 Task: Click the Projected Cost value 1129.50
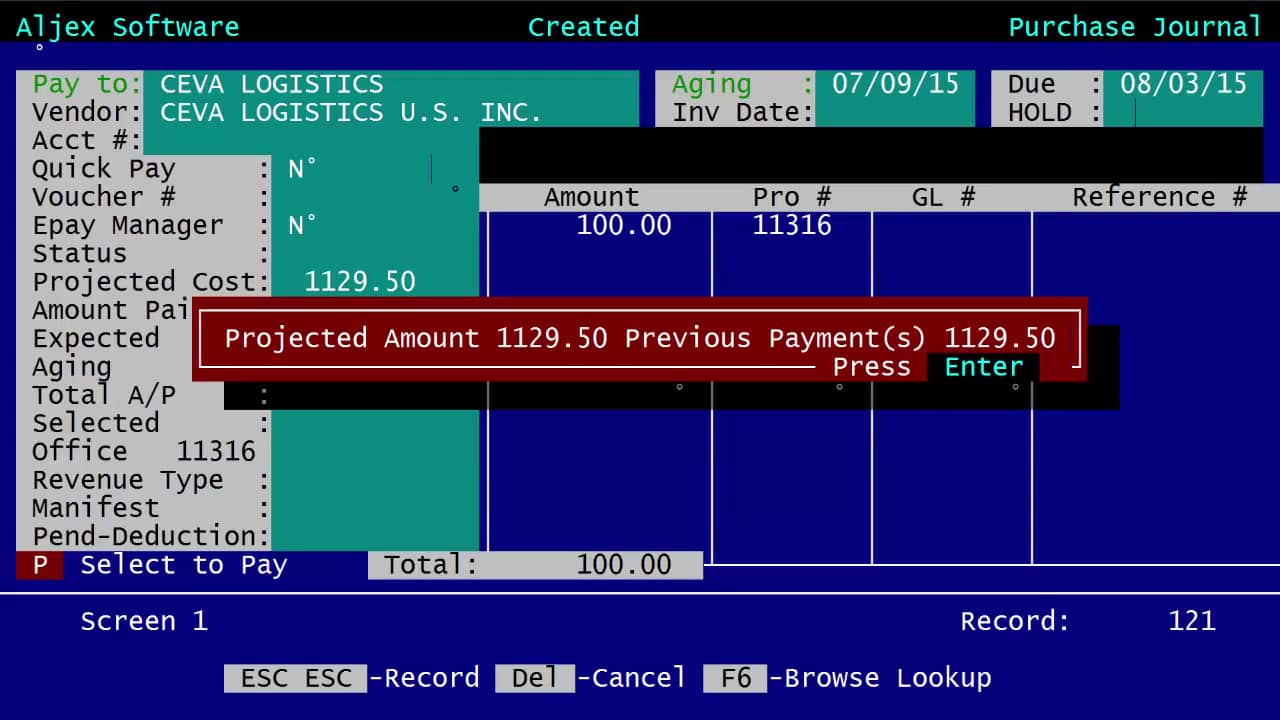tap(359, 282)
